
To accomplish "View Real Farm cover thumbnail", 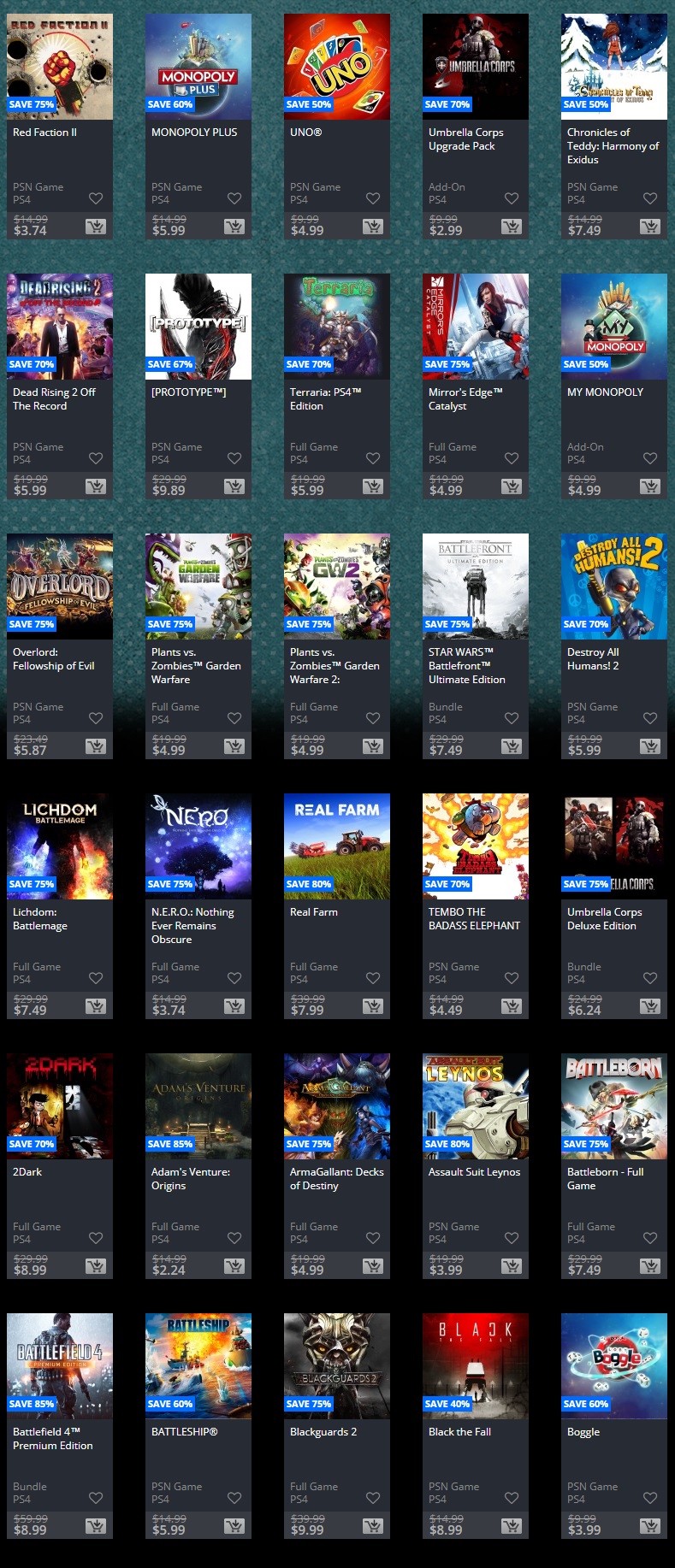I will (337, 846).
